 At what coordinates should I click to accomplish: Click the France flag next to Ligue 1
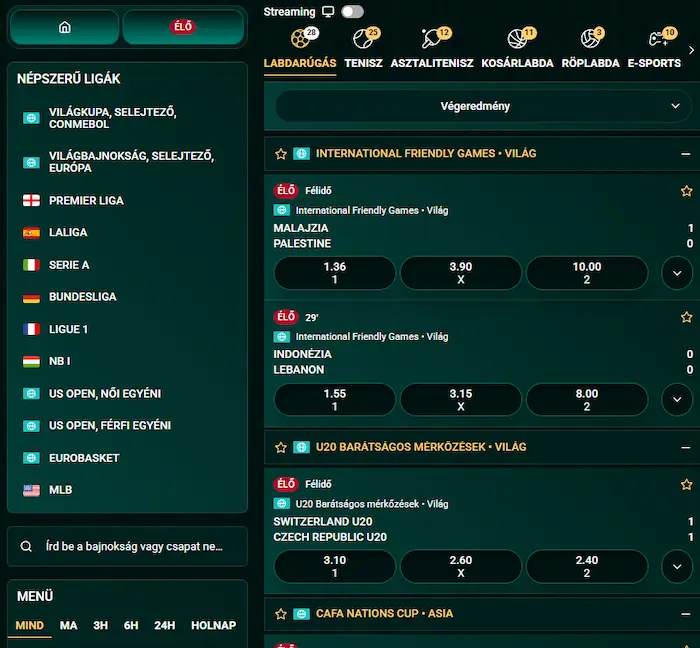[x=31, y=329]
